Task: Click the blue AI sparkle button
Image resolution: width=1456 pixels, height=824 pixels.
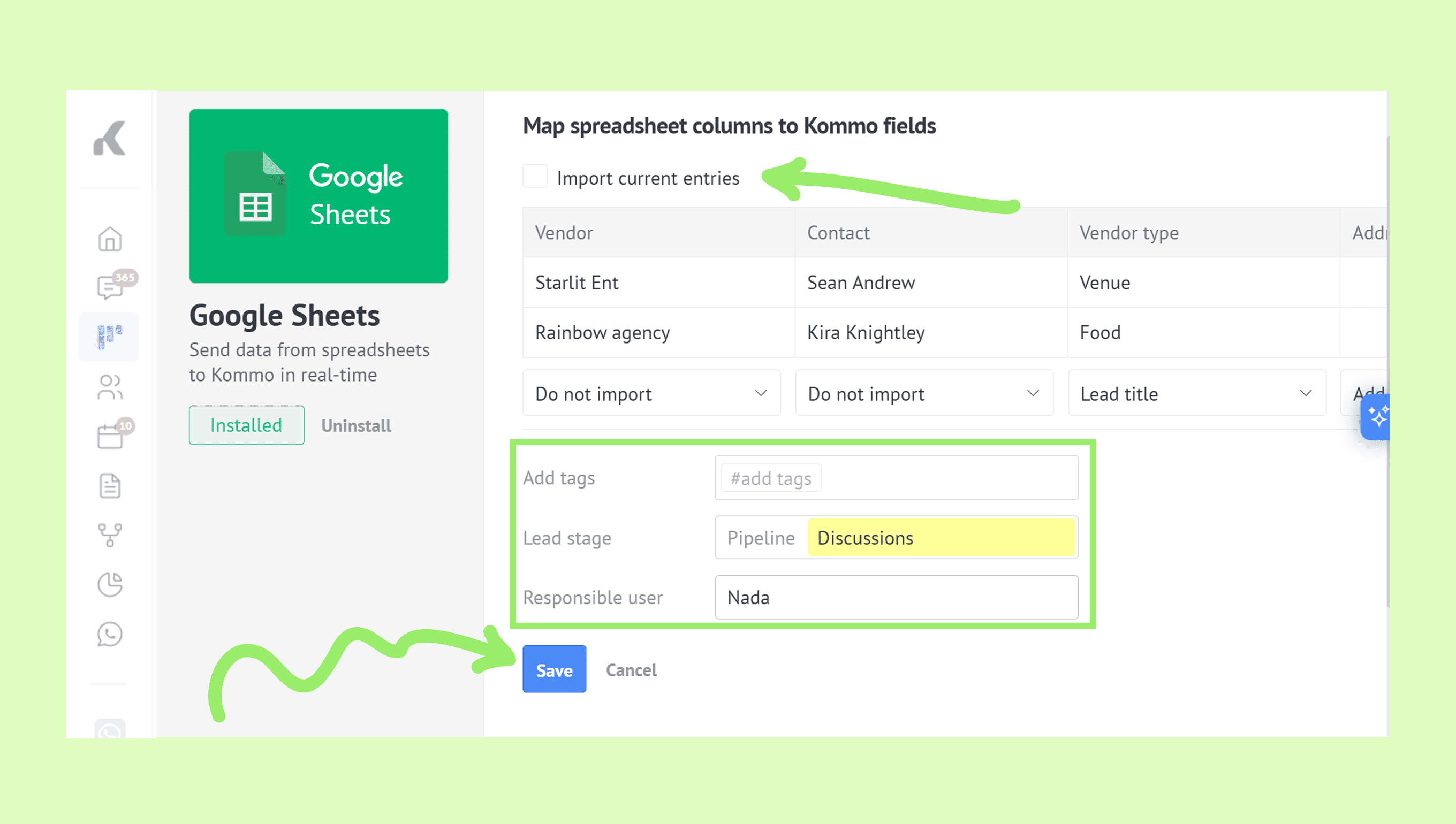Action: 1377,417
